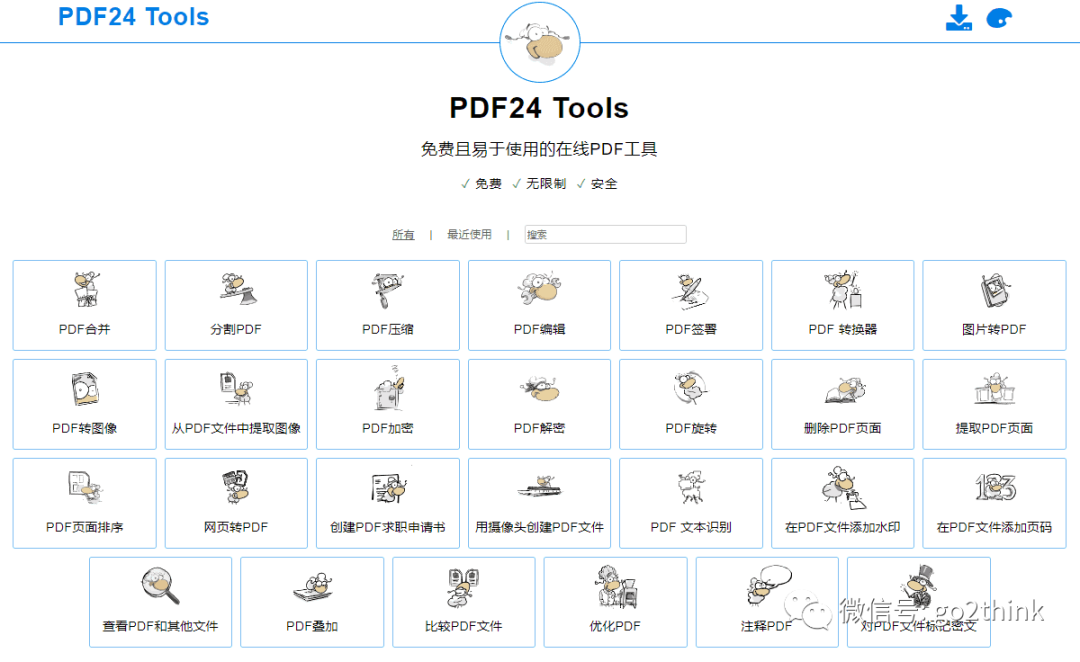Open the PDF叠加 tool card
Viewport: 1080px width, 662px height.
(x=312, y=602)
